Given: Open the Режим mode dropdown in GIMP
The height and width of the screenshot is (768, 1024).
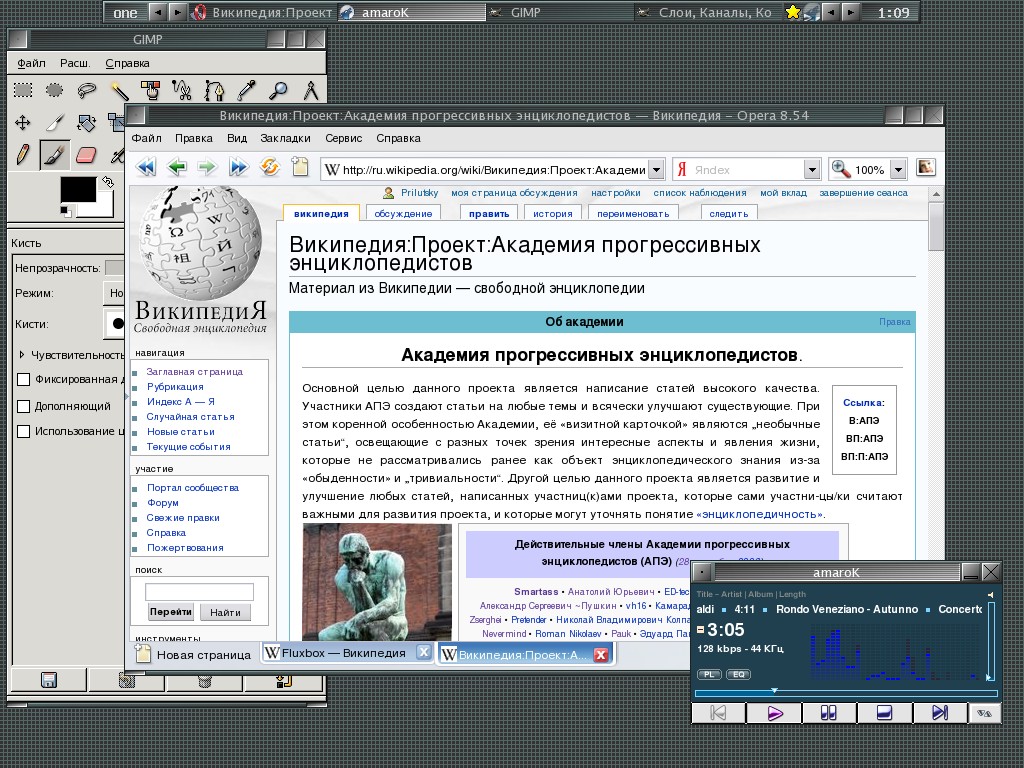Looking at the screenshot, I should point(114,293).
